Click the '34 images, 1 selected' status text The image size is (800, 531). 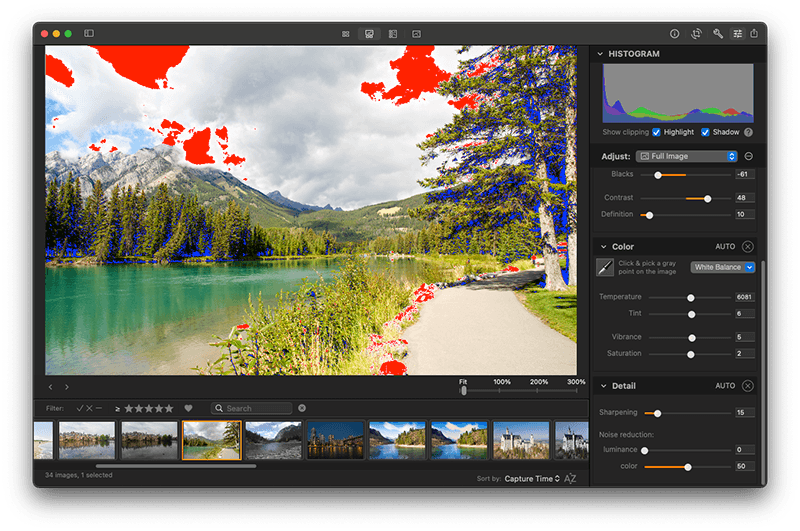pos(79,475)
